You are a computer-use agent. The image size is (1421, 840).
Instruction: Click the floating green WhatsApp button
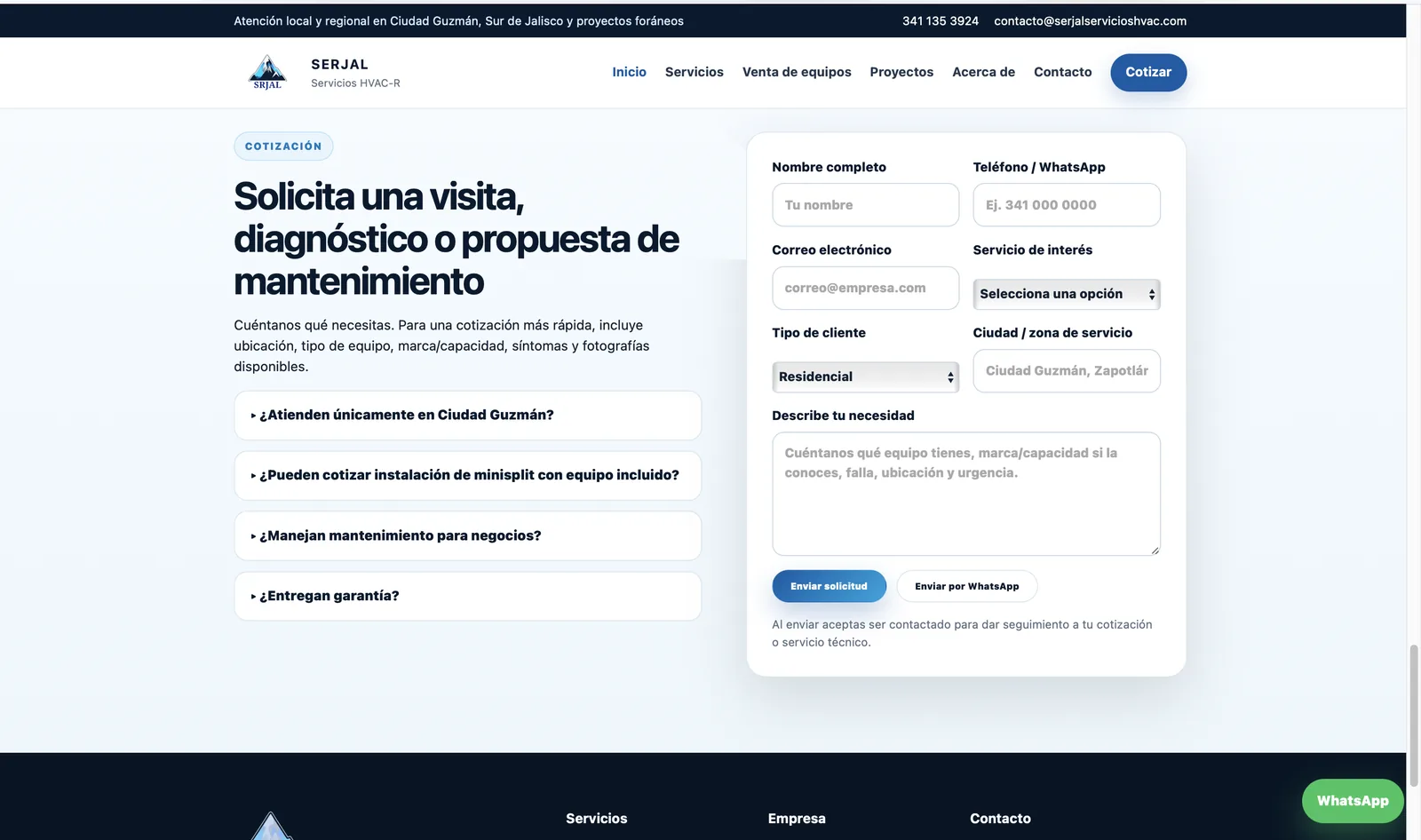pos(1353,801)
